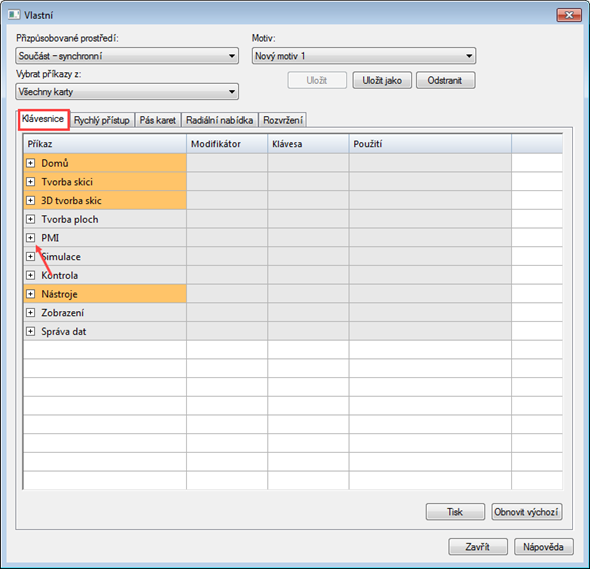The height and width of the screenshot is (569, 590).
Task: Expand the Simulace command group
Action: pyautogui.click(x=30, y=257)
